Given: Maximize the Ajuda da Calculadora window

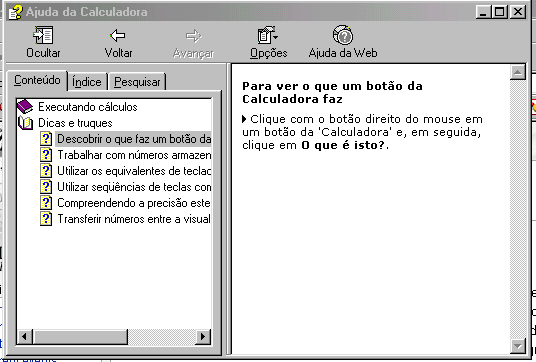Looking at the screenshot, I should click(x=499, y=12).
